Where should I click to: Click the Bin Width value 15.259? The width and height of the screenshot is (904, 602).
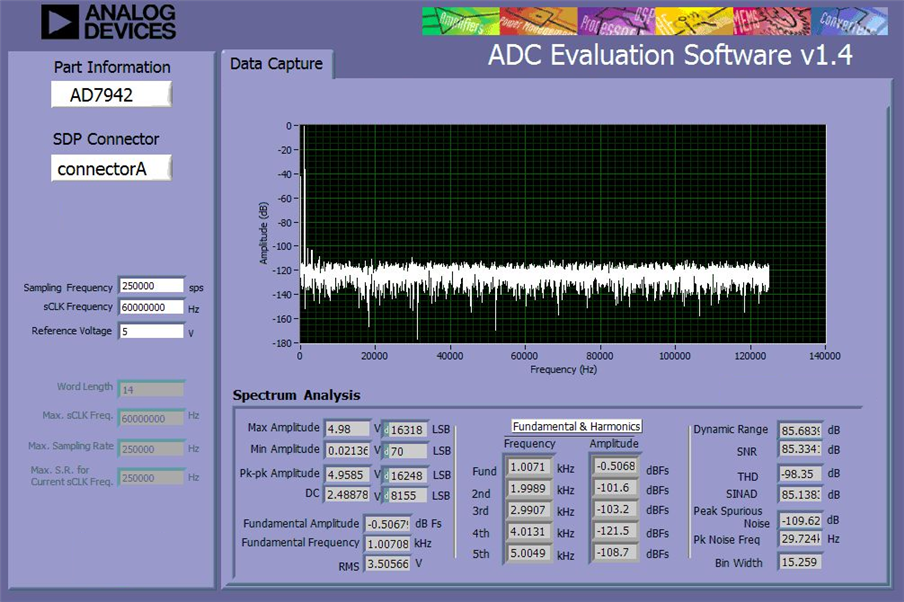tap(800, 562)
